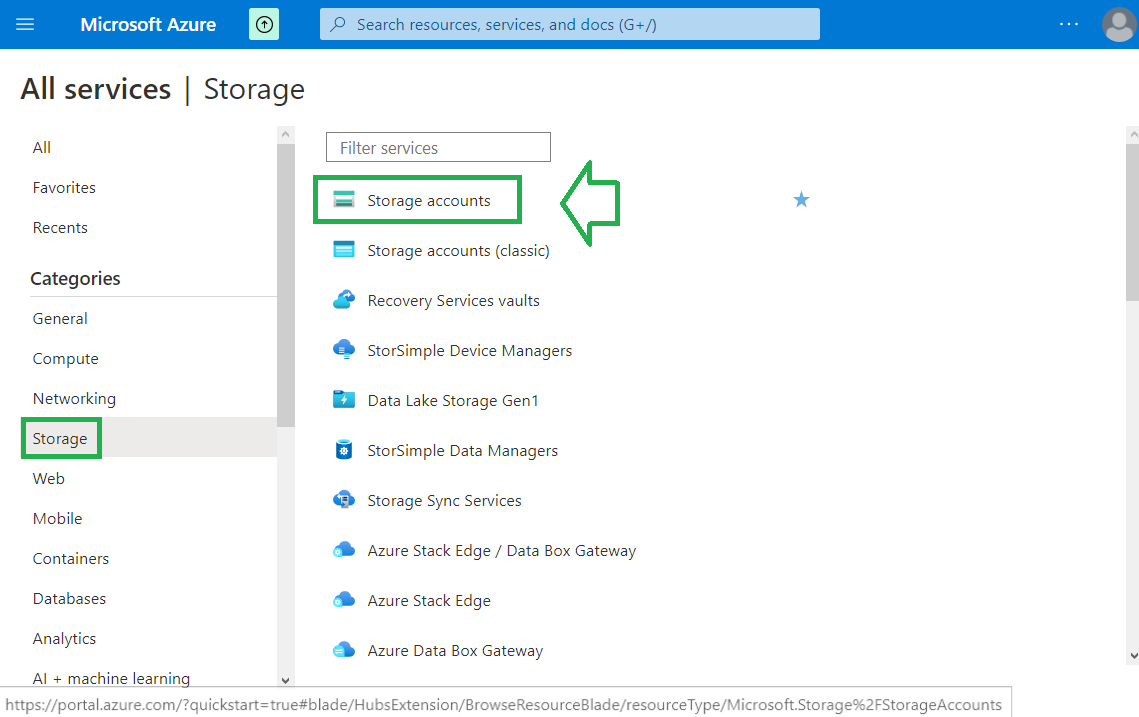This screenshot has height=717, width=1139.
Task: Click the services list scroll-down arrow
Action: (x=1133, y=656)
